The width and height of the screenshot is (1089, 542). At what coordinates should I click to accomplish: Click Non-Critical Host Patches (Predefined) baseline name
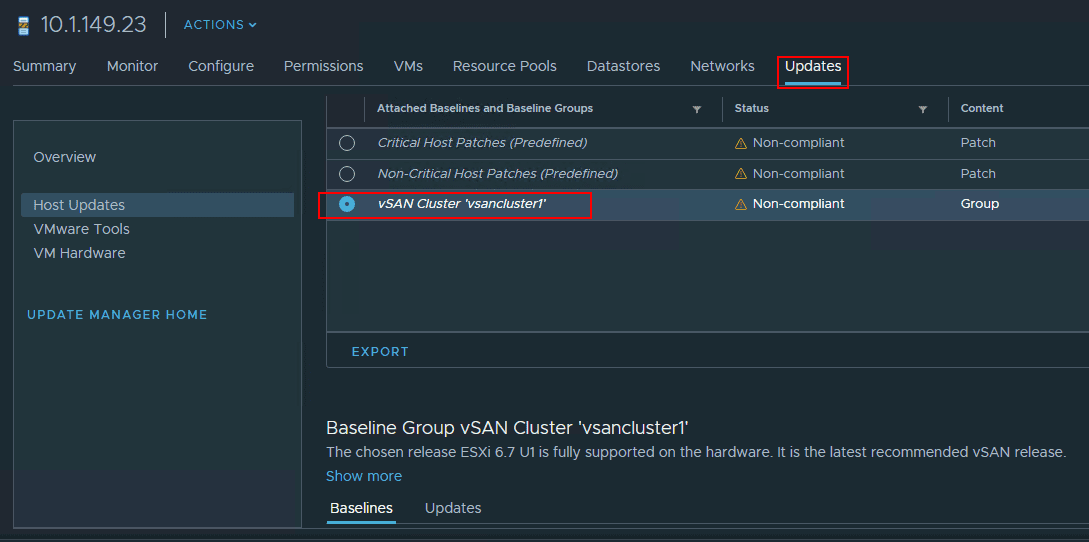coord(497,173)
